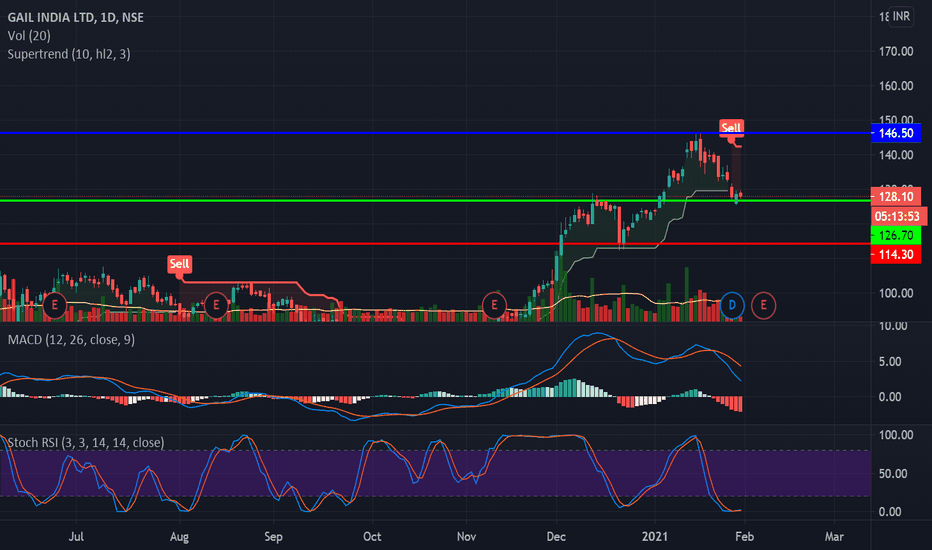Select the GAIL INDIA LTD, 1D, NSE title
Screen dimensions: 932x550
pyautogui.click(x=75, y=17)
